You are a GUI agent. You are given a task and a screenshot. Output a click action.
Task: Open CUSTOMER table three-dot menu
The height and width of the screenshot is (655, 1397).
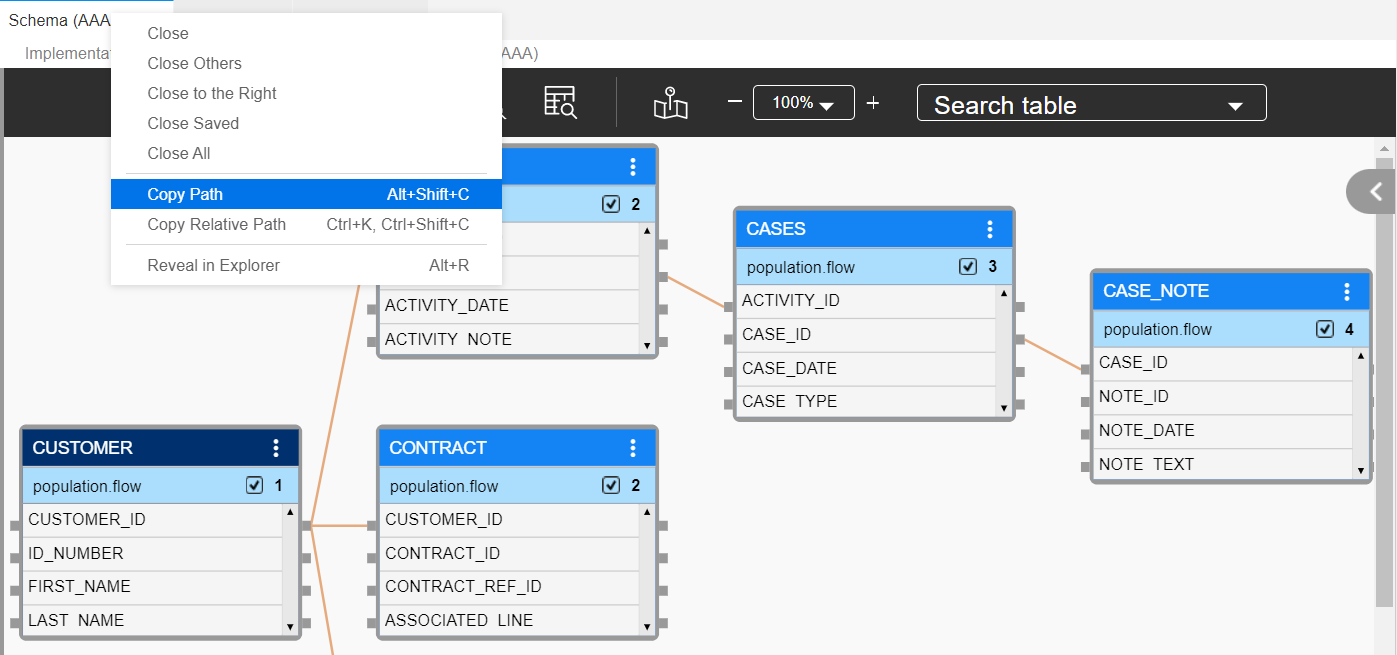[x=276, y=448]
